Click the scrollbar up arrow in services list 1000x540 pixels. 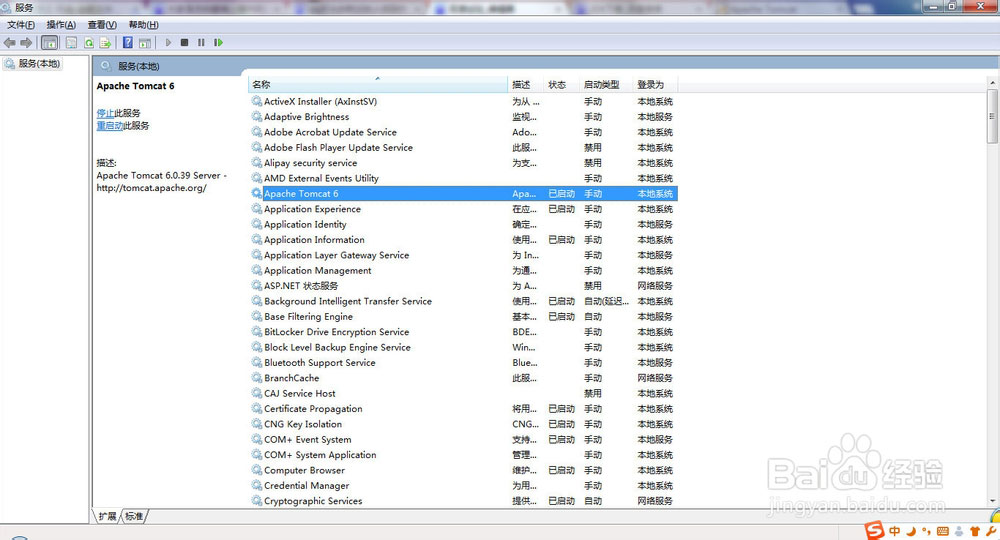992,83
